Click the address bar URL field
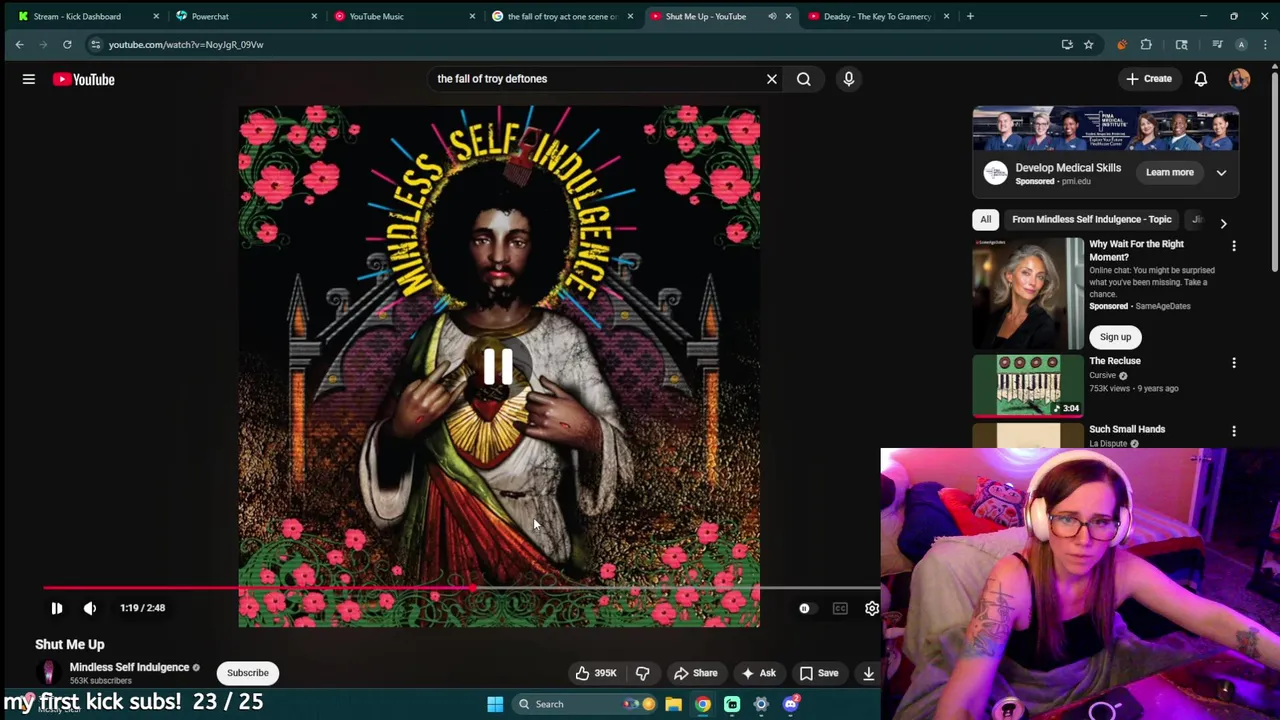The image size is (1280, 720). click(580, 44)
